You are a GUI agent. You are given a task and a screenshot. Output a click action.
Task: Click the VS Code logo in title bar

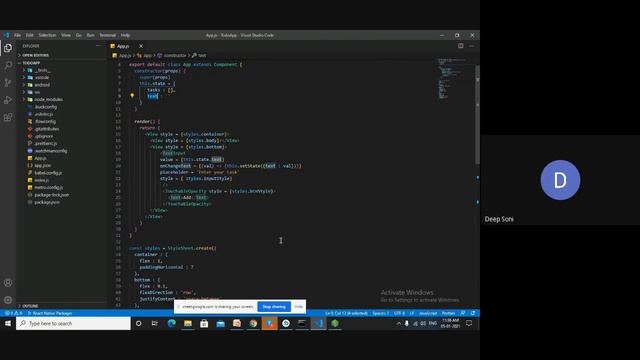[x=6, y=35]
